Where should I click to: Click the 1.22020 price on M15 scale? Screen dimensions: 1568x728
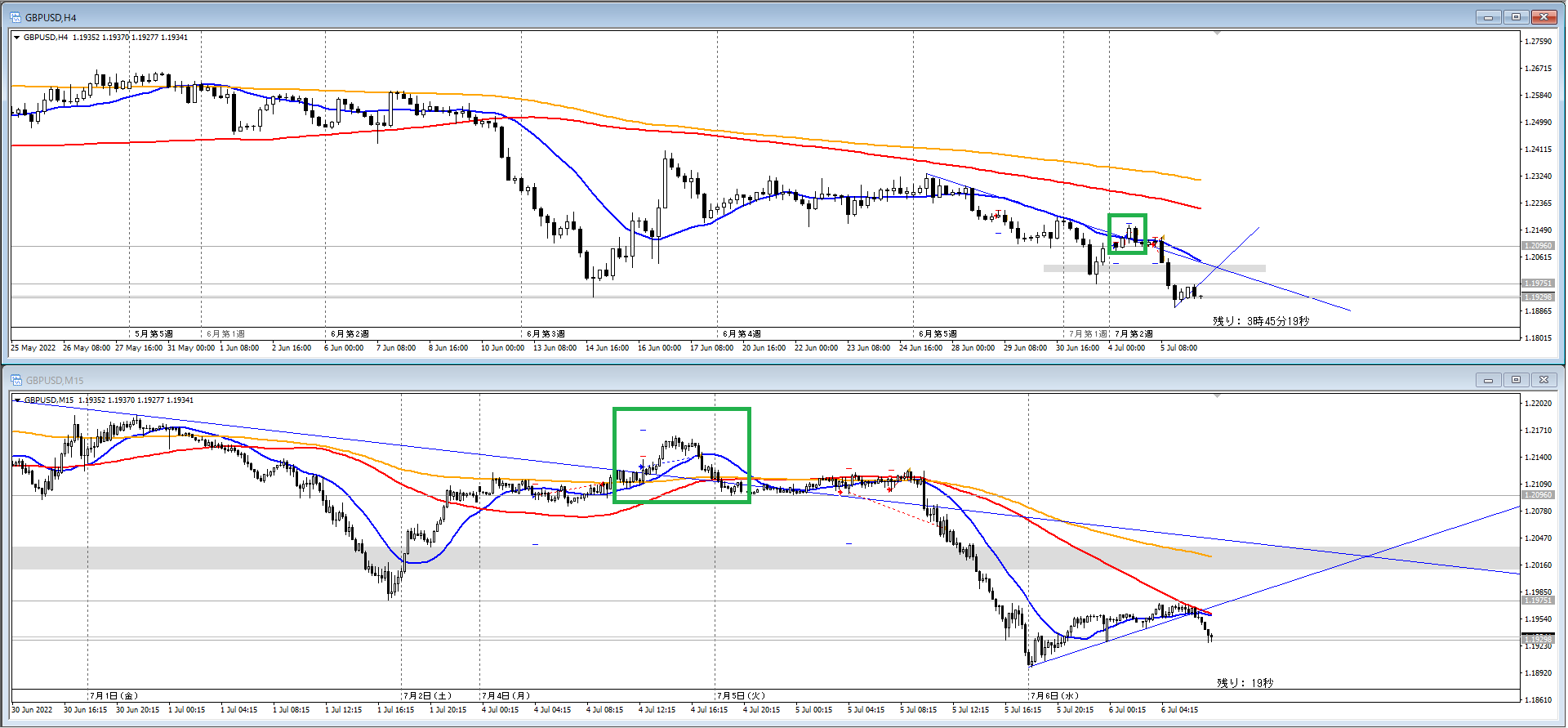pyautogui.click(x=1539, y=404)
